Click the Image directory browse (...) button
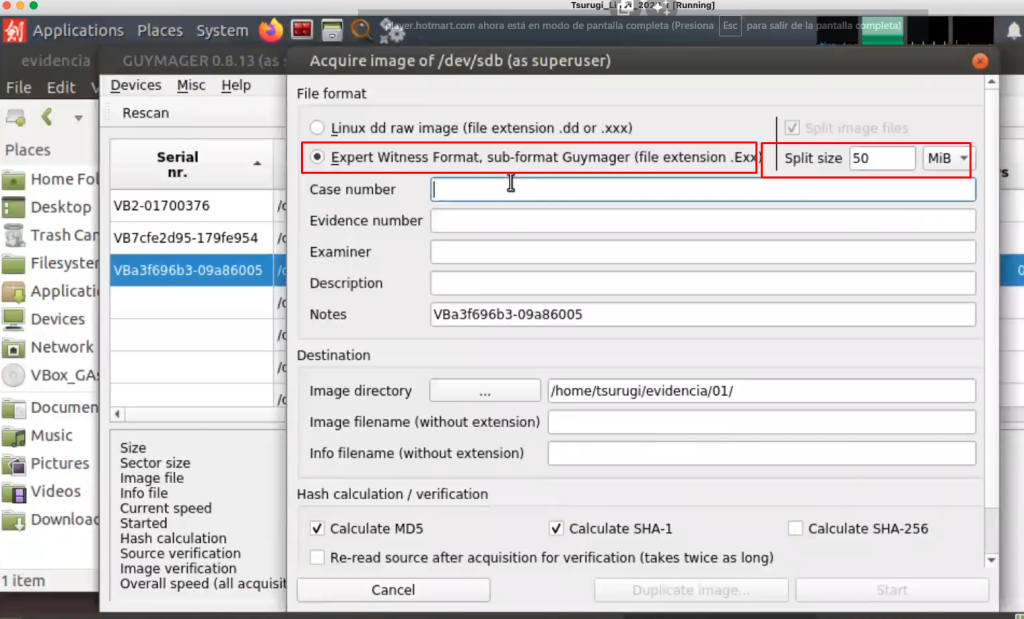 point(485,391)
